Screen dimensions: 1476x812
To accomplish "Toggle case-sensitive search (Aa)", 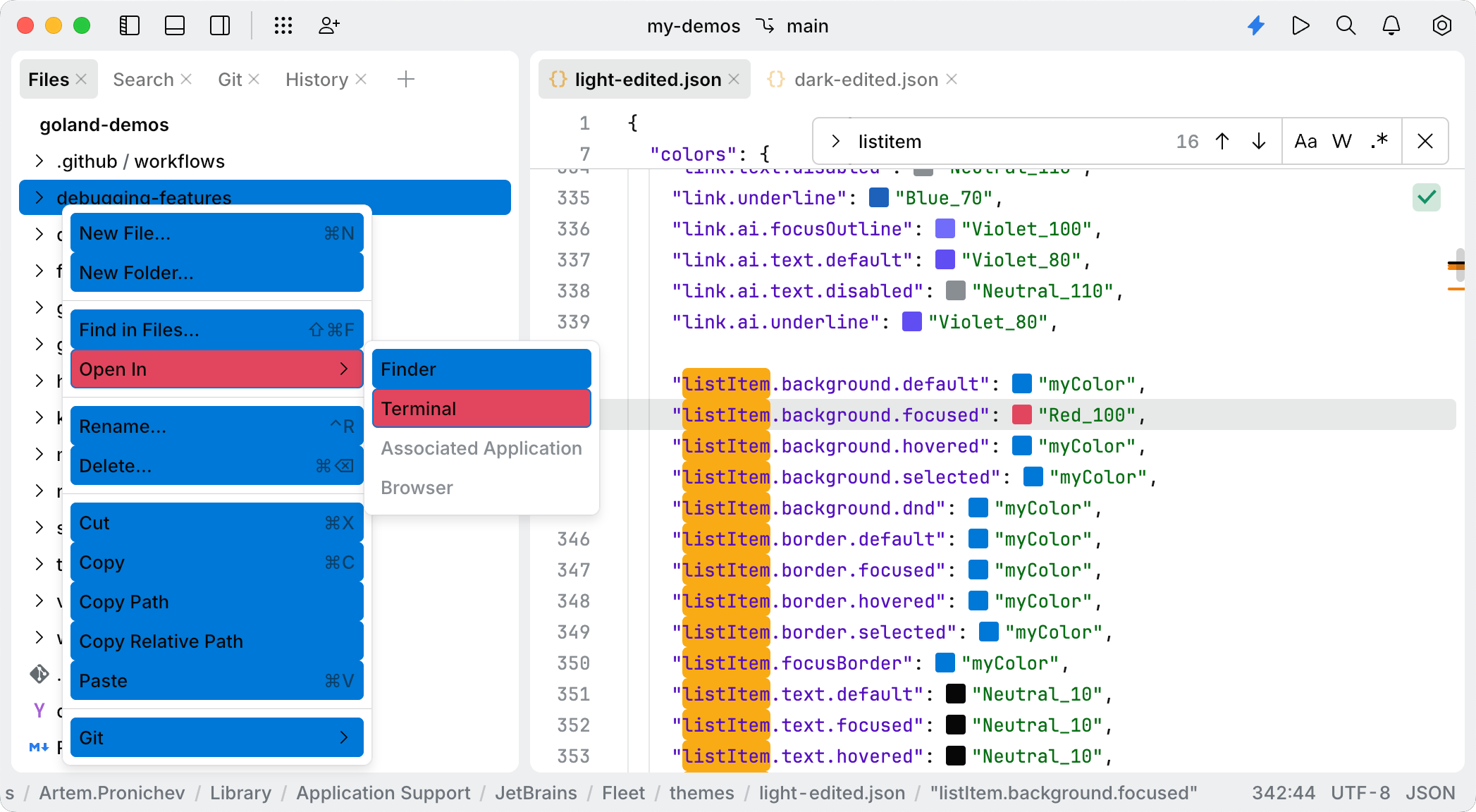I will pyautogui.click(x=1305, y=142).
